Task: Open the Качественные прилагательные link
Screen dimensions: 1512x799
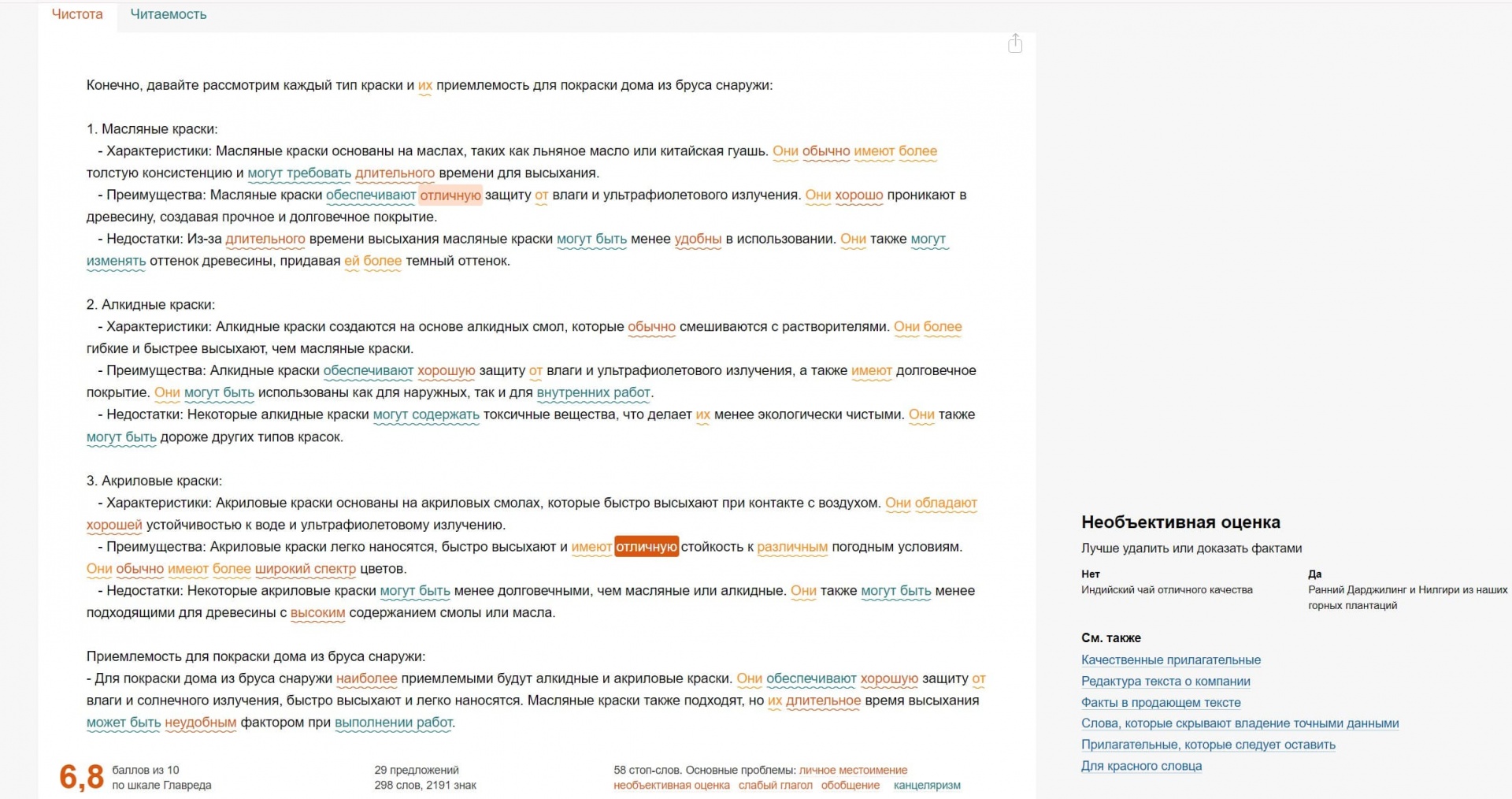Action: click(x=1171, y=660)
